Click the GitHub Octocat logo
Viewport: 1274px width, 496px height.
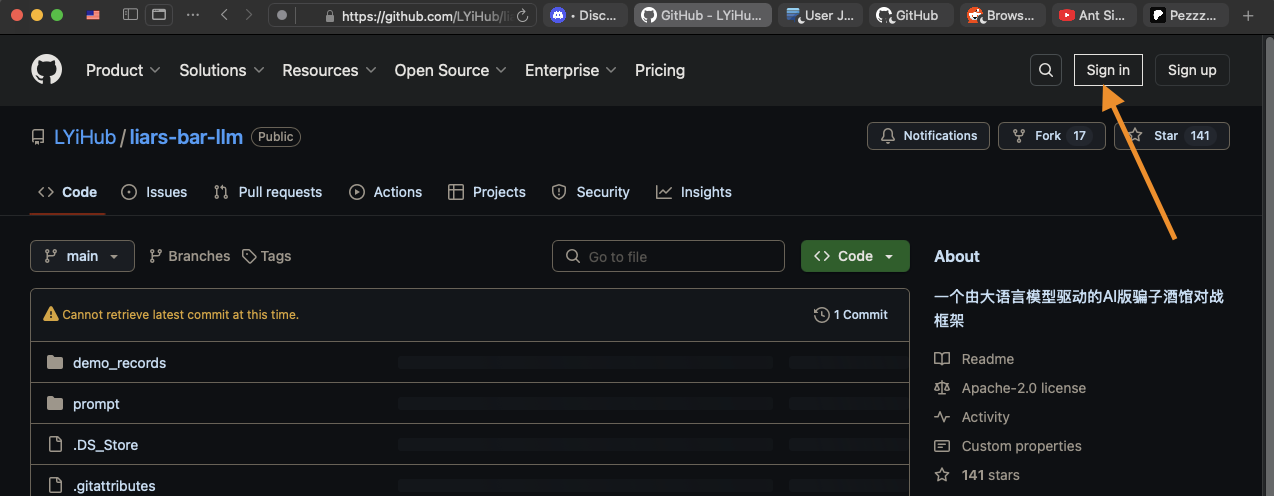tap(47, 70)
